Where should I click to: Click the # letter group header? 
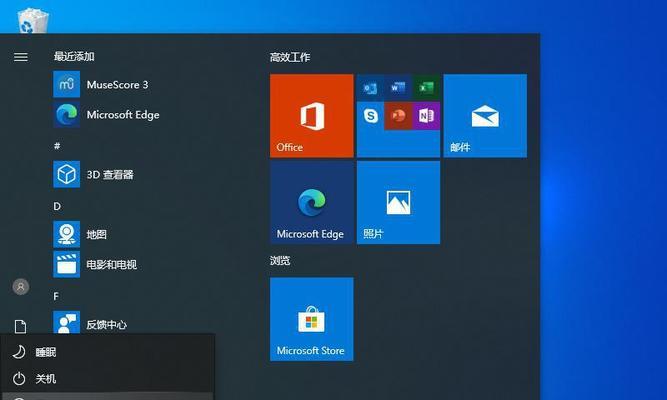point(57,146)
